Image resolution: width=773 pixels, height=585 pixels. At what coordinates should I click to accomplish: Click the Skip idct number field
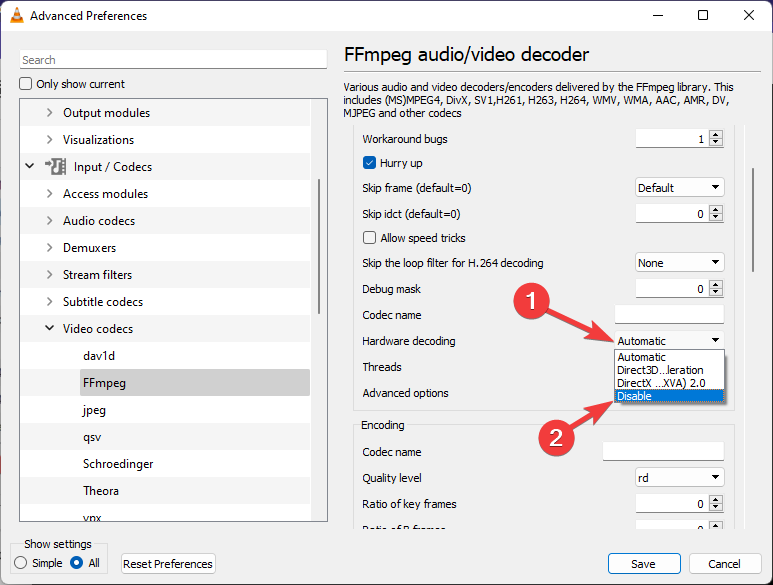[671, 213]
